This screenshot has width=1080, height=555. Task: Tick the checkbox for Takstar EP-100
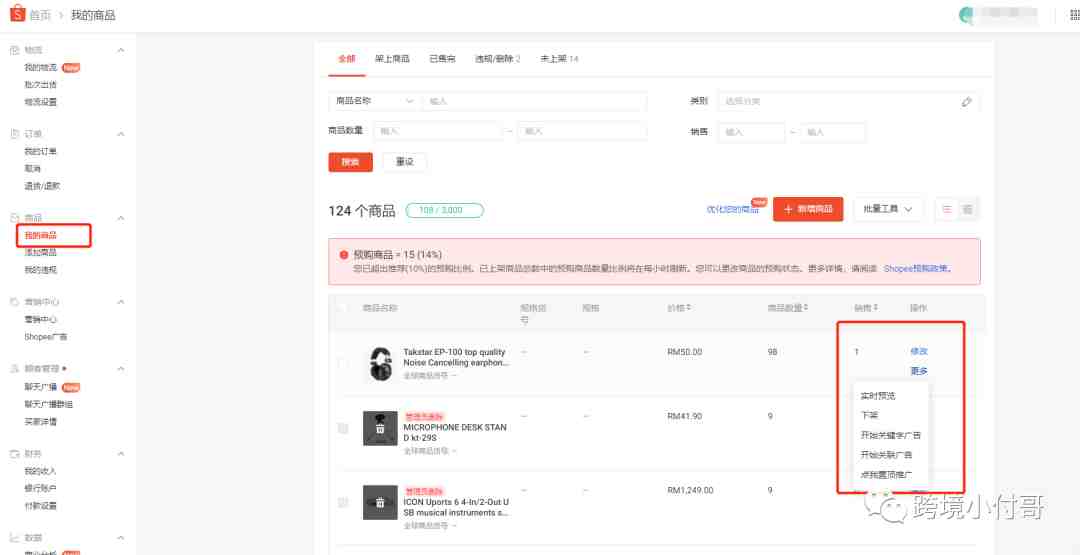coord(343,363)
